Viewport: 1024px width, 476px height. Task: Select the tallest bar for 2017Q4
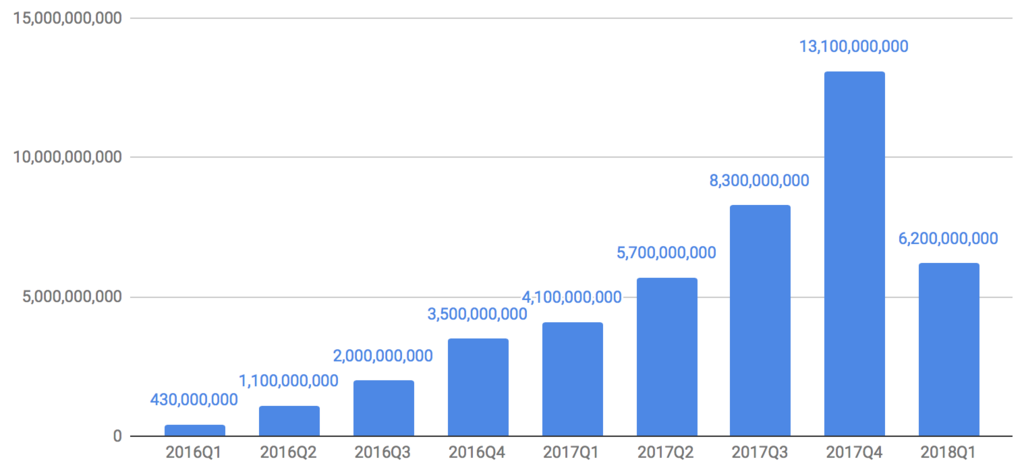click(x=855, y=254)
